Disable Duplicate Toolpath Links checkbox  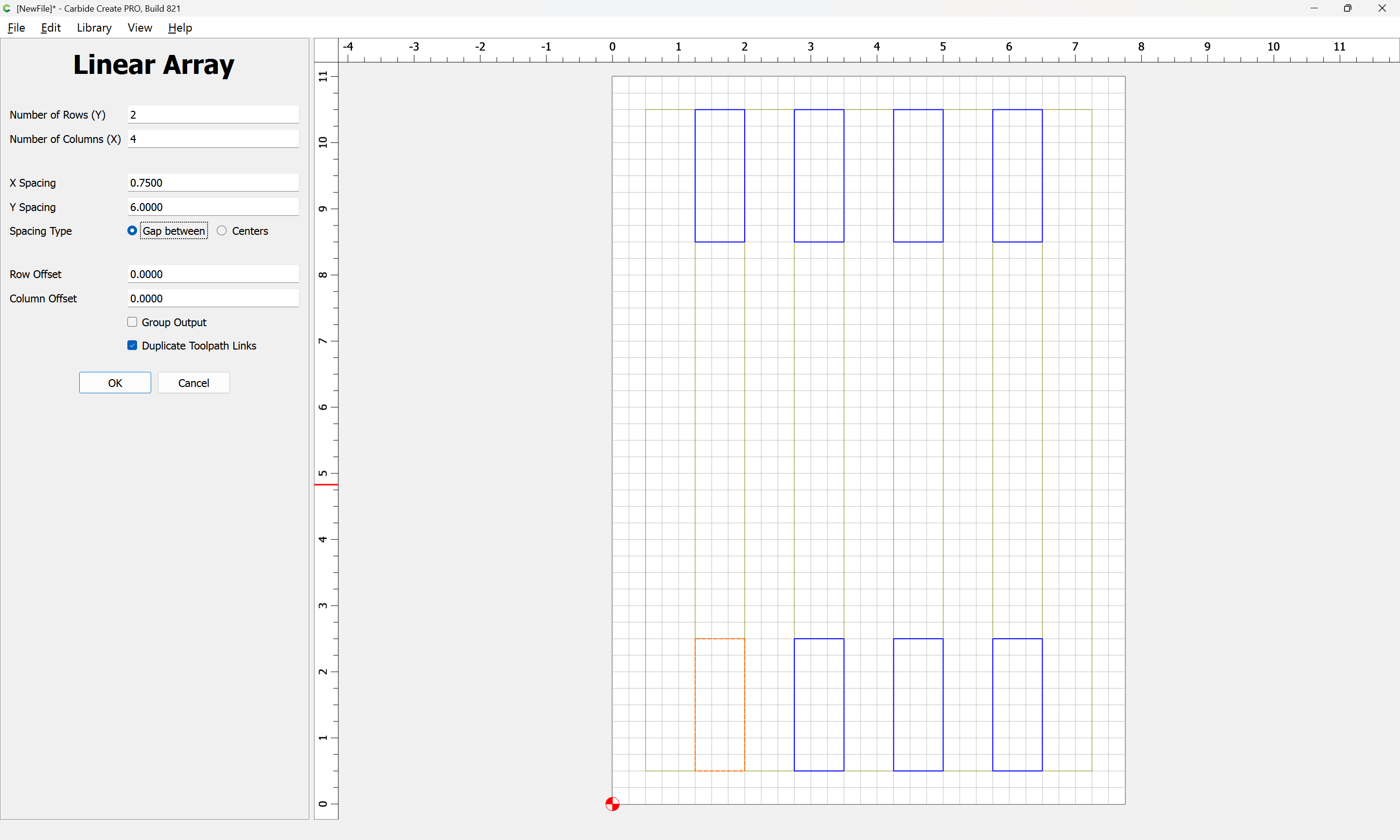tap(132, 345)
